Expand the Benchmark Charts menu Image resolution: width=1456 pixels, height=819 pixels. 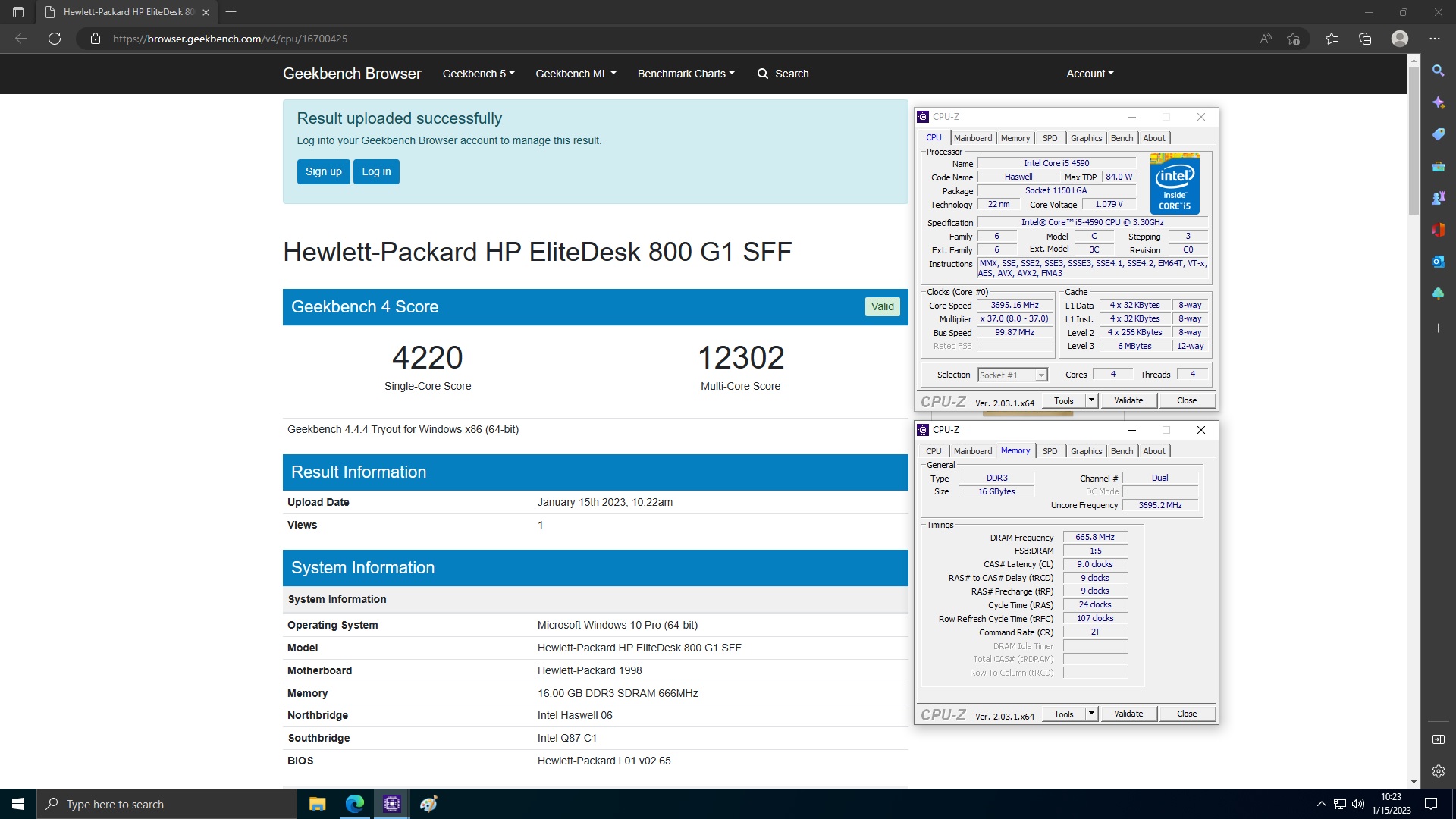point(686,74)
